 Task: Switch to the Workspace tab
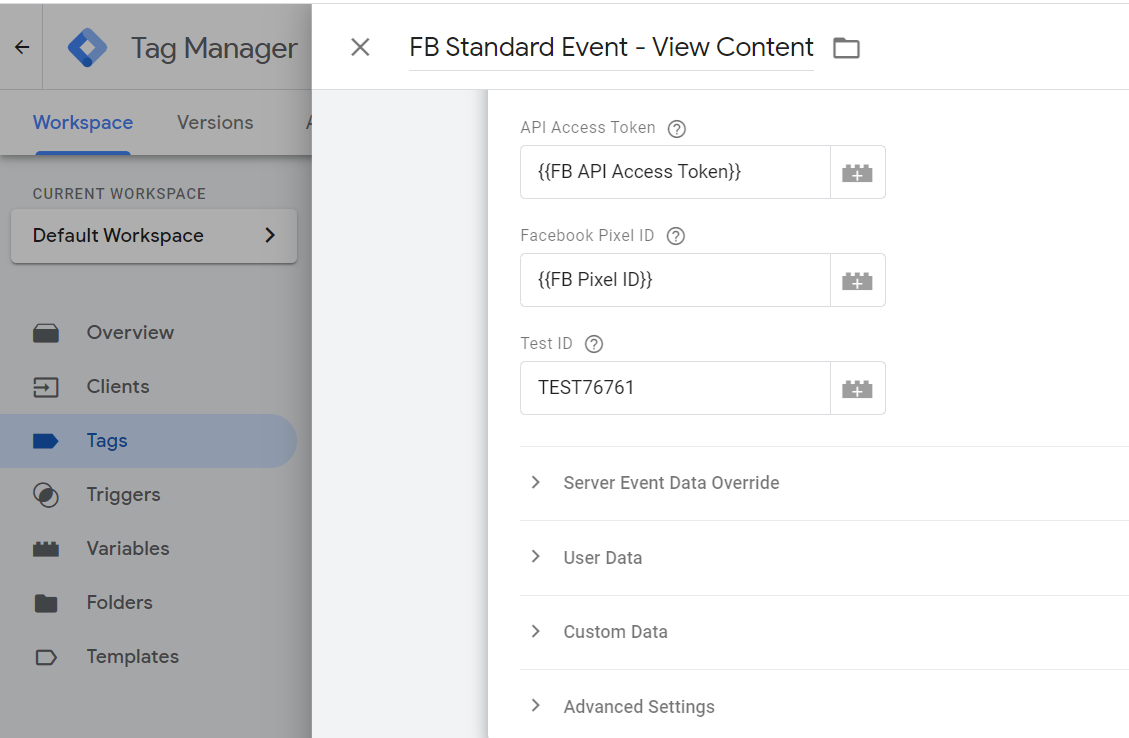point(83,122)
